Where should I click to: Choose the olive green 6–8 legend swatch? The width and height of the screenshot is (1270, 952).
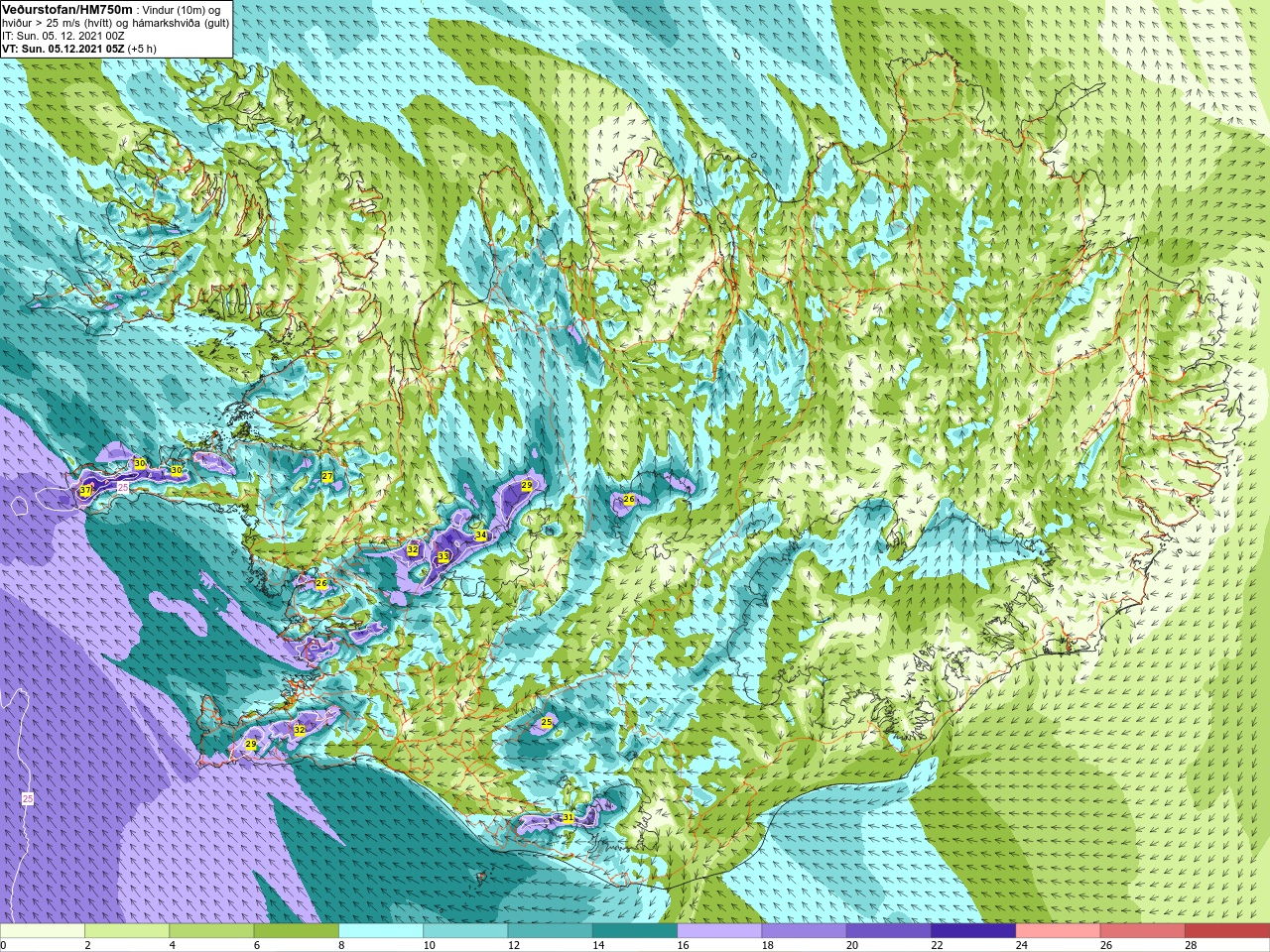pyautogui.click(x=297, y=931)
